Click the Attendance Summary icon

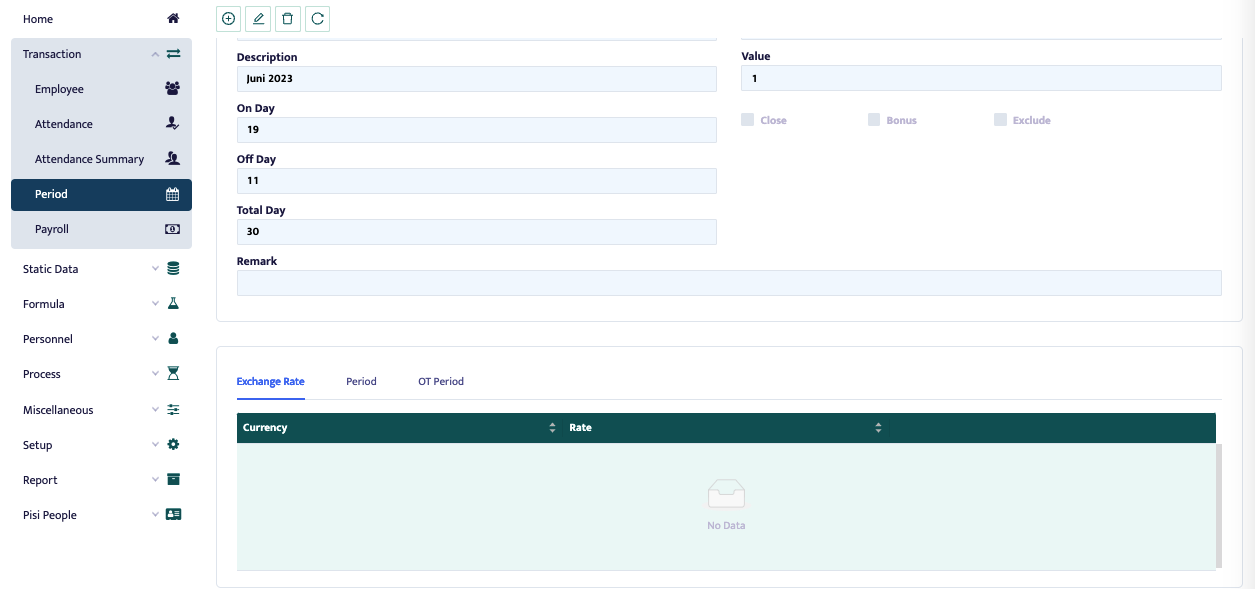point(172,159)
